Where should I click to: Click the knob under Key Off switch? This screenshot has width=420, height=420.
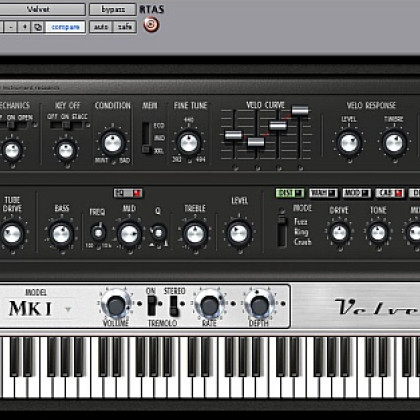click(66, 151)
